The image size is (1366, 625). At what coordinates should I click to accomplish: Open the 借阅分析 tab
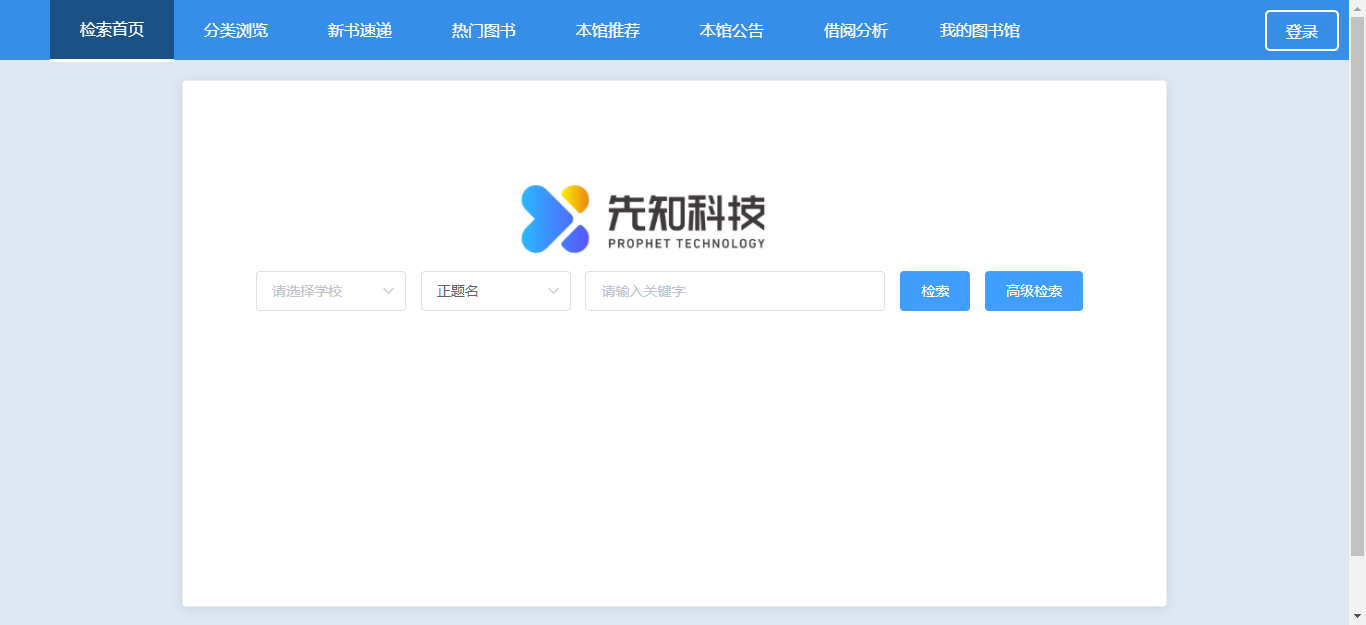point(856,30)
